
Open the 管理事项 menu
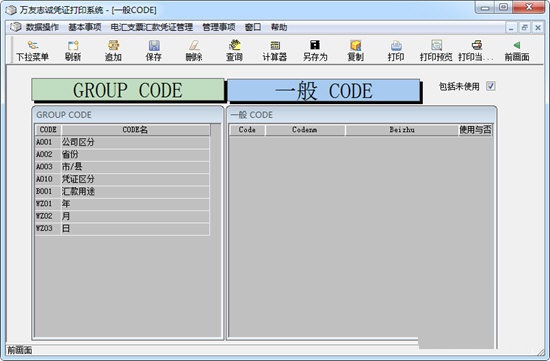219,27
